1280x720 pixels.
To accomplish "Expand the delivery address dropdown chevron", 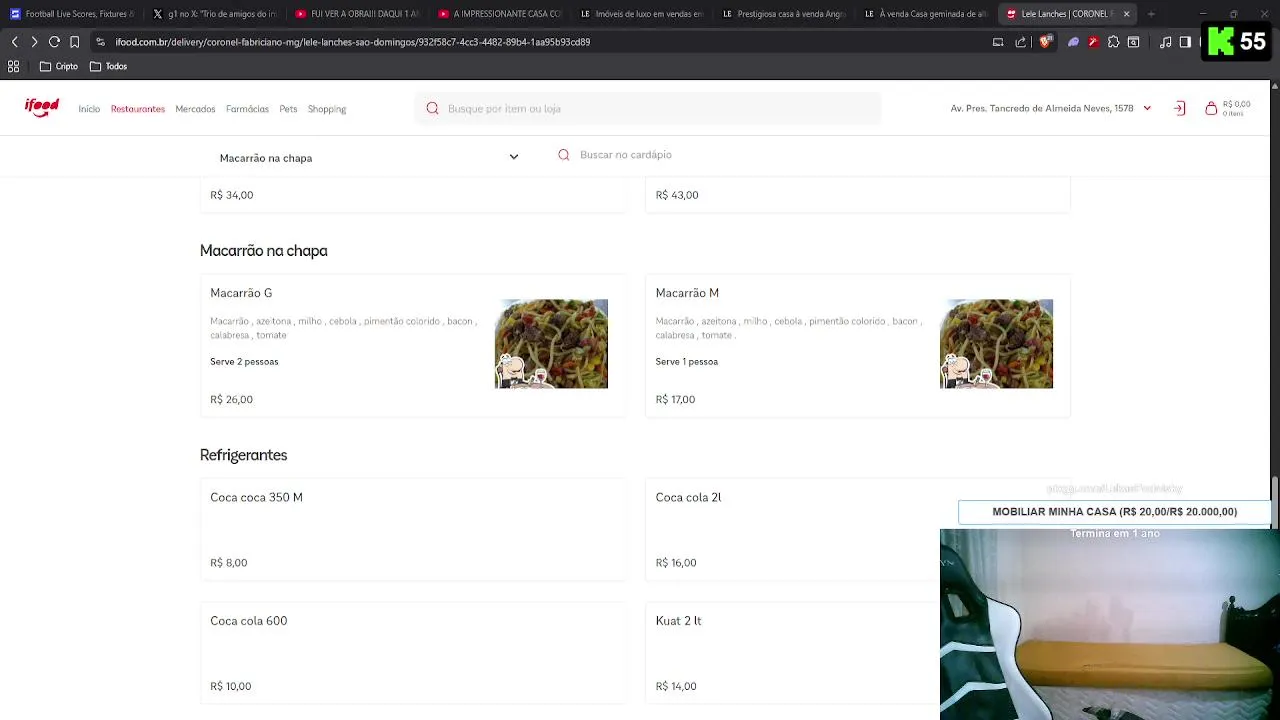I will pos(1147,108).
